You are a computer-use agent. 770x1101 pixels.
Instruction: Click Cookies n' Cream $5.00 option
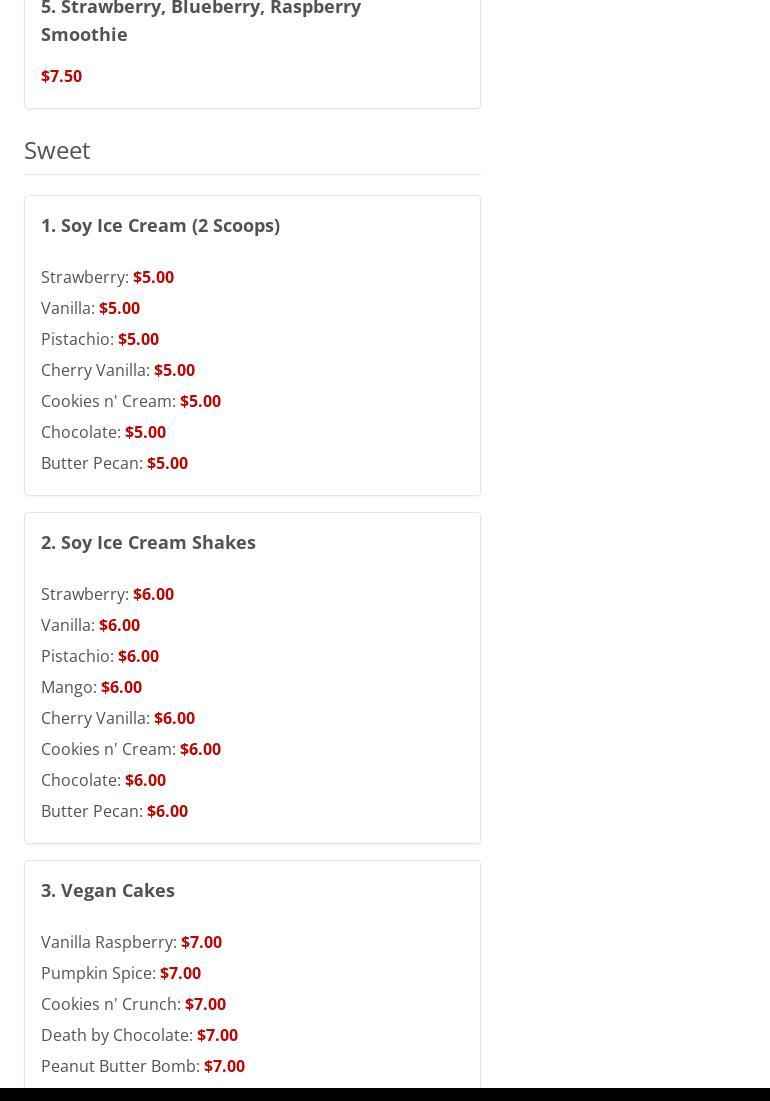(x=130, y=401)
